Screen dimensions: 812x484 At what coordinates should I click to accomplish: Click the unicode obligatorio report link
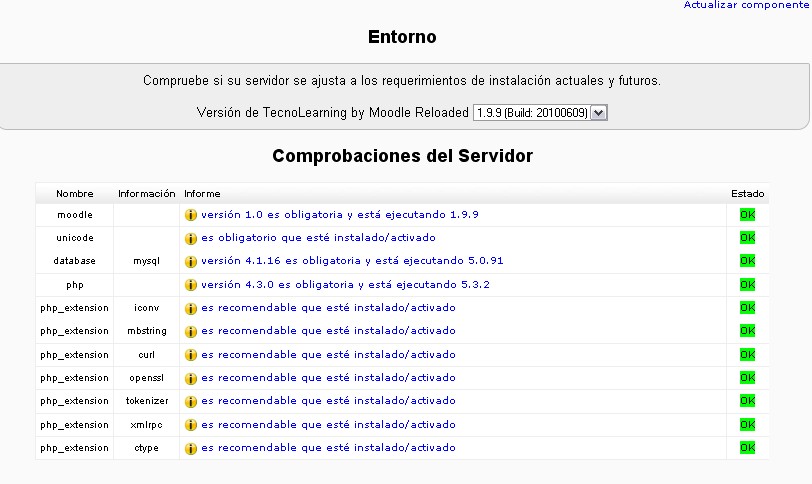[318, 238]
